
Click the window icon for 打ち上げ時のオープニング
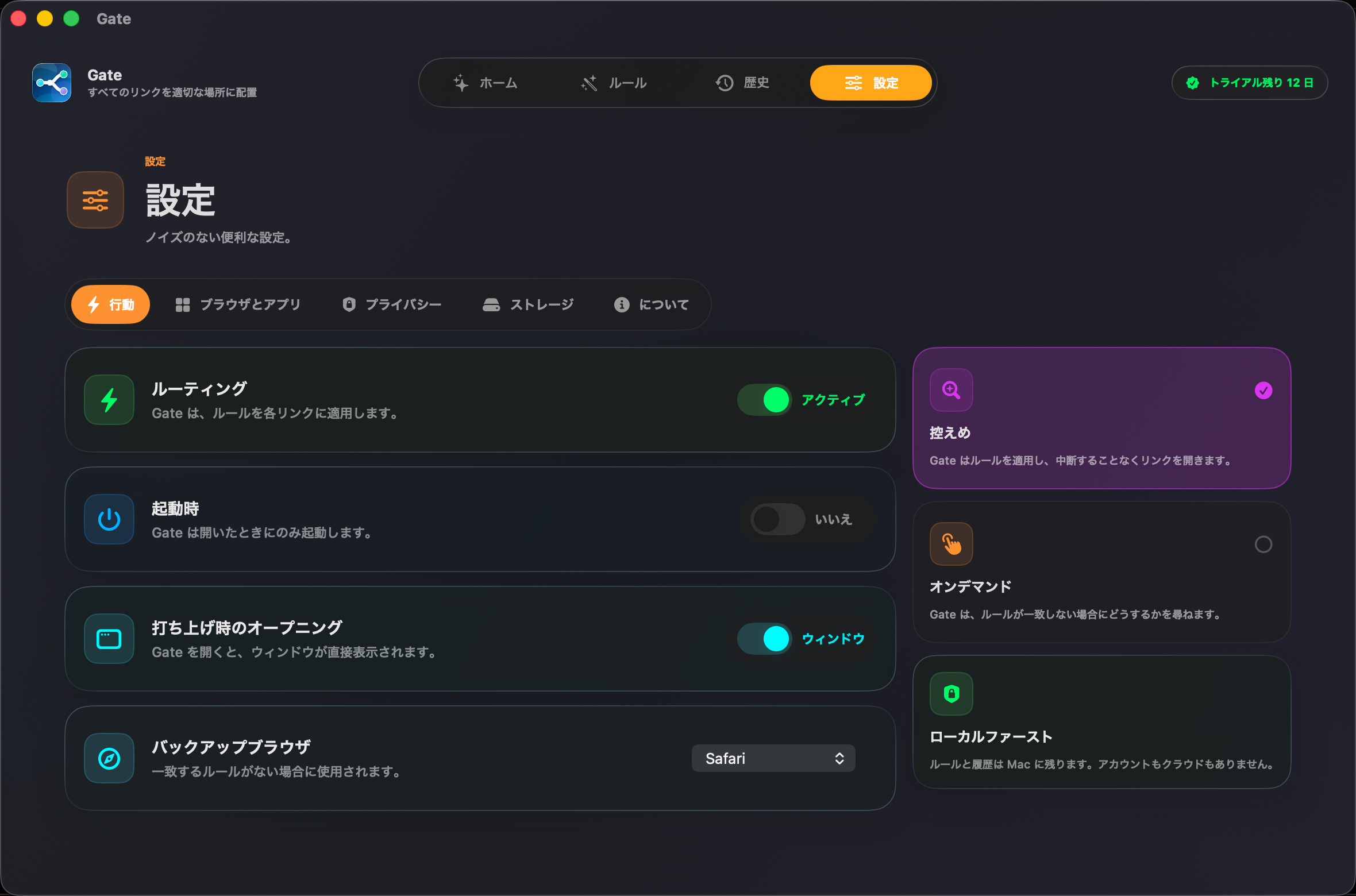point(109,639)
